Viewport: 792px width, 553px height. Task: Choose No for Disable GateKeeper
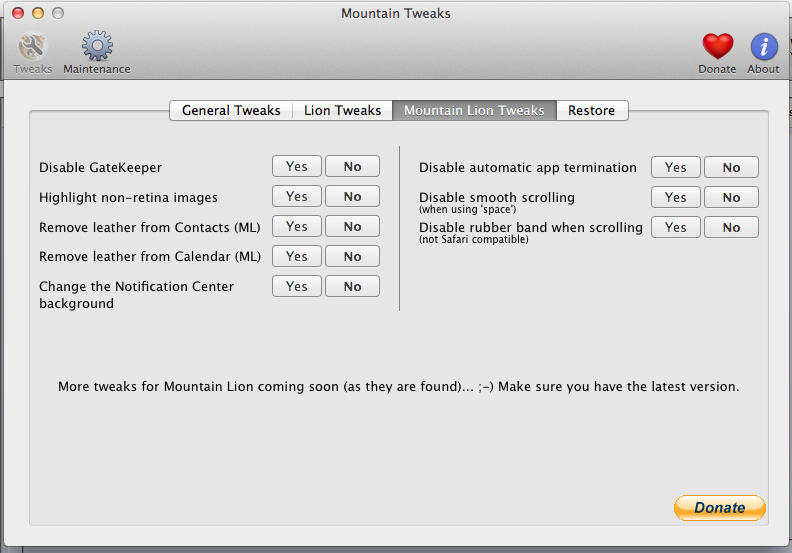point(352,166)
